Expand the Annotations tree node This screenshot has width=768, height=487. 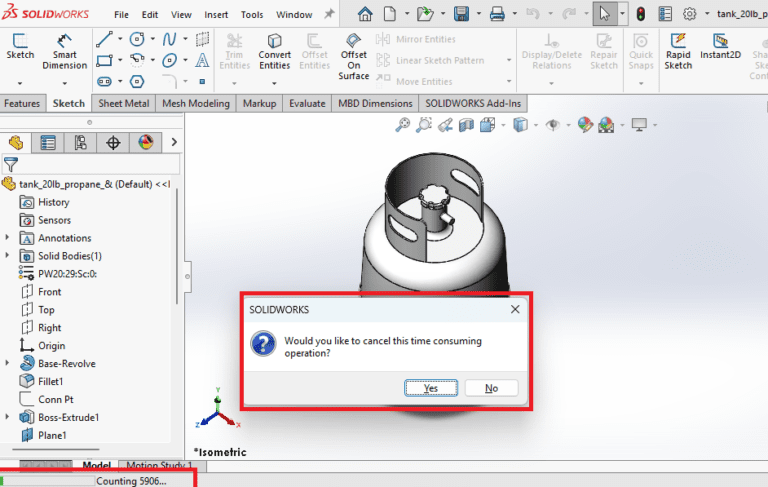click(7, 238)
